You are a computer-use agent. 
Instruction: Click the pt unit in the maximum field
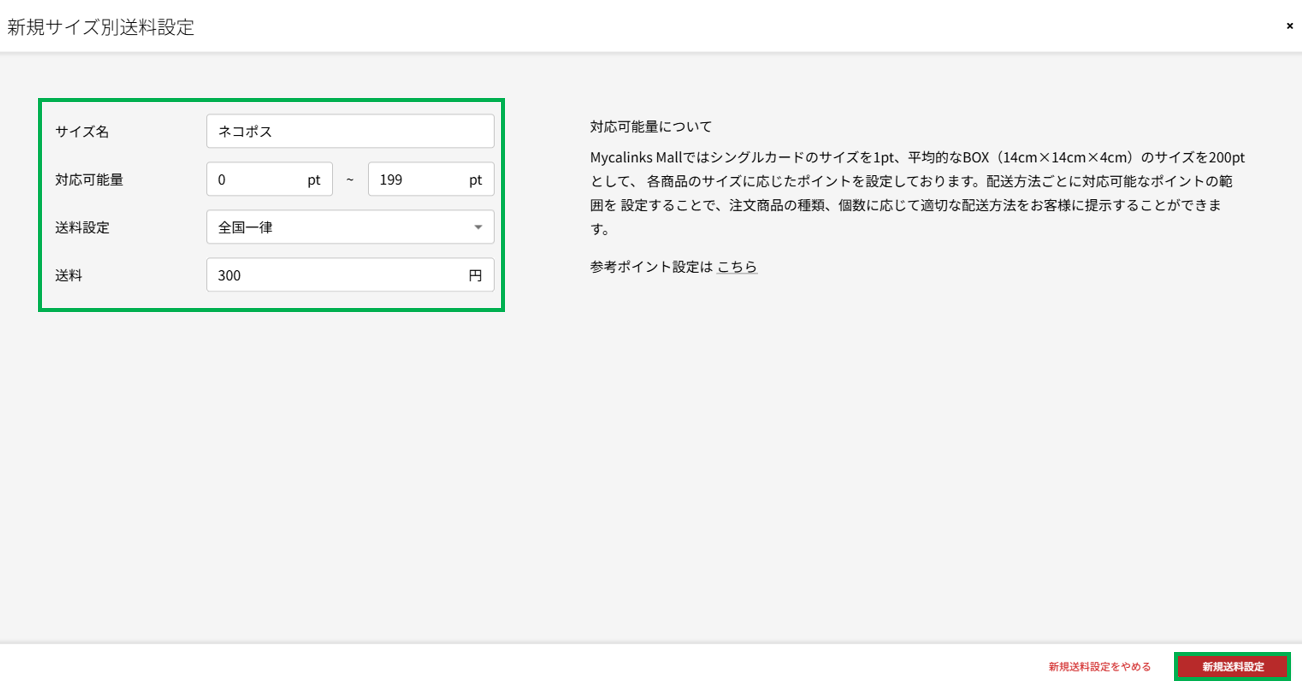pos(476,180)
